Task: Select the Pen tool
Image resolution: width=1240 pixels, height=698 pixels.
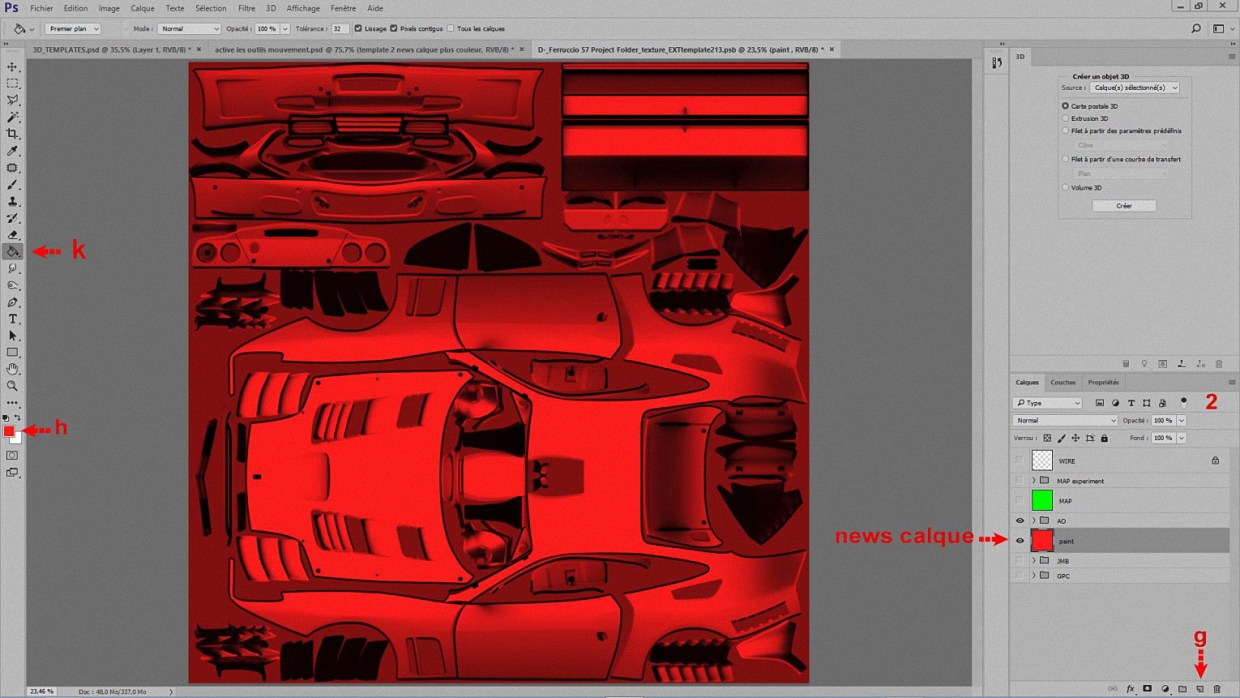Action: coord(13,302)
